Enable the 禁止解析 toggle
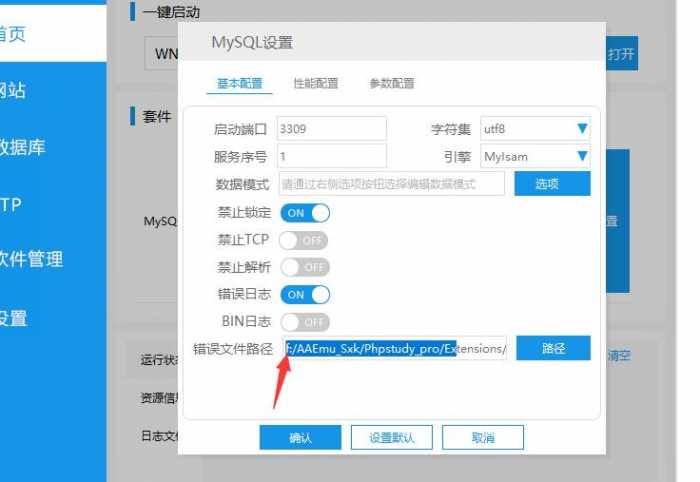 click(x=304, y=267)
